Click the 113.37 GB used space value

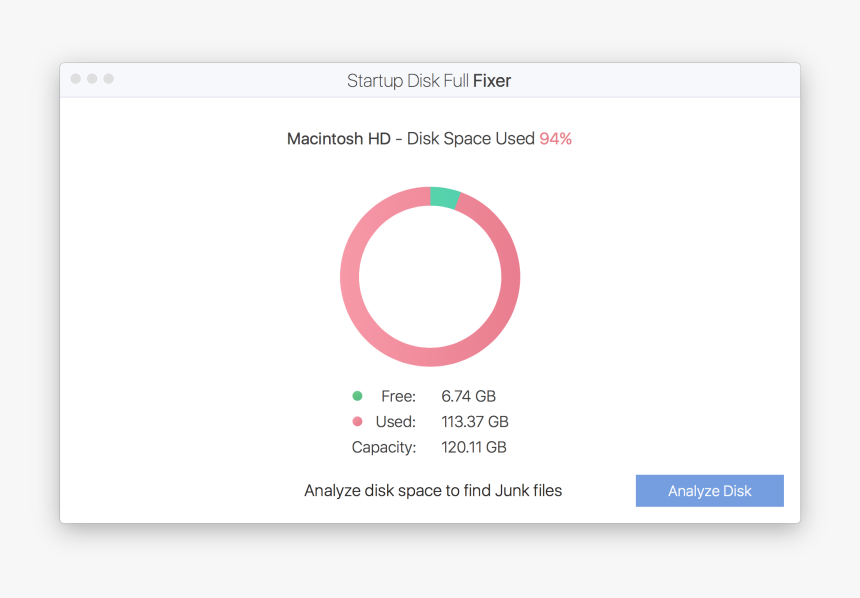tap(475, 421)
